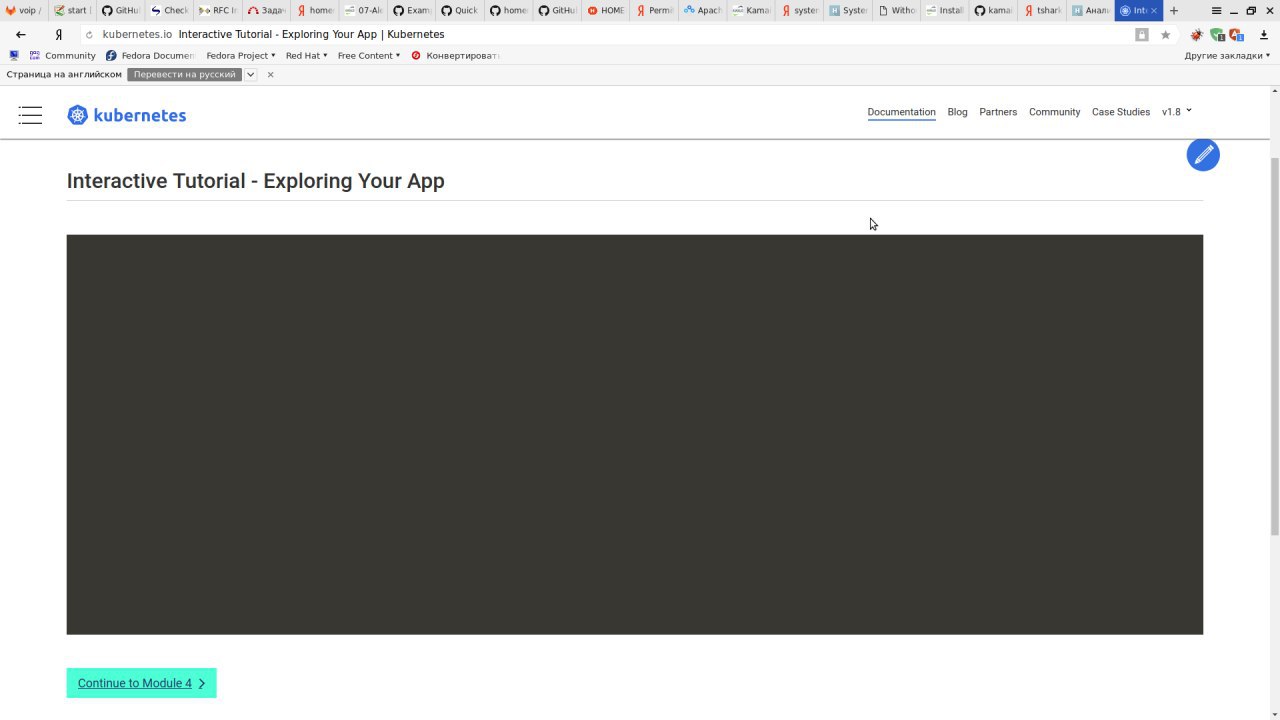Open a new tab with the plus icon
Viewport: 1280px width, 720px height.
point(1174,10)
